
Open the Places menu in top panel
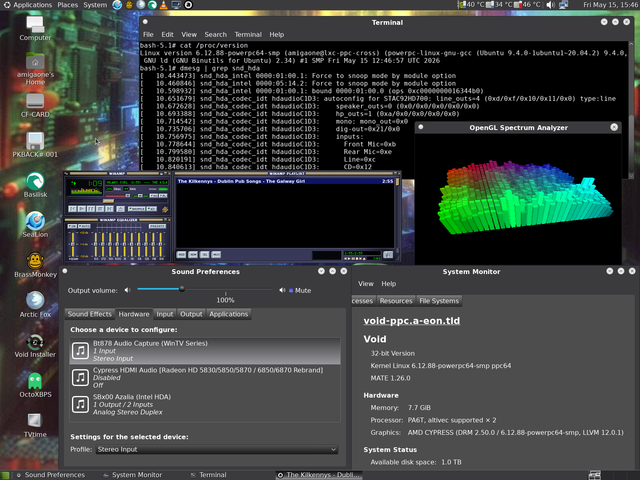pyautogui.click(x=68, y=5)
